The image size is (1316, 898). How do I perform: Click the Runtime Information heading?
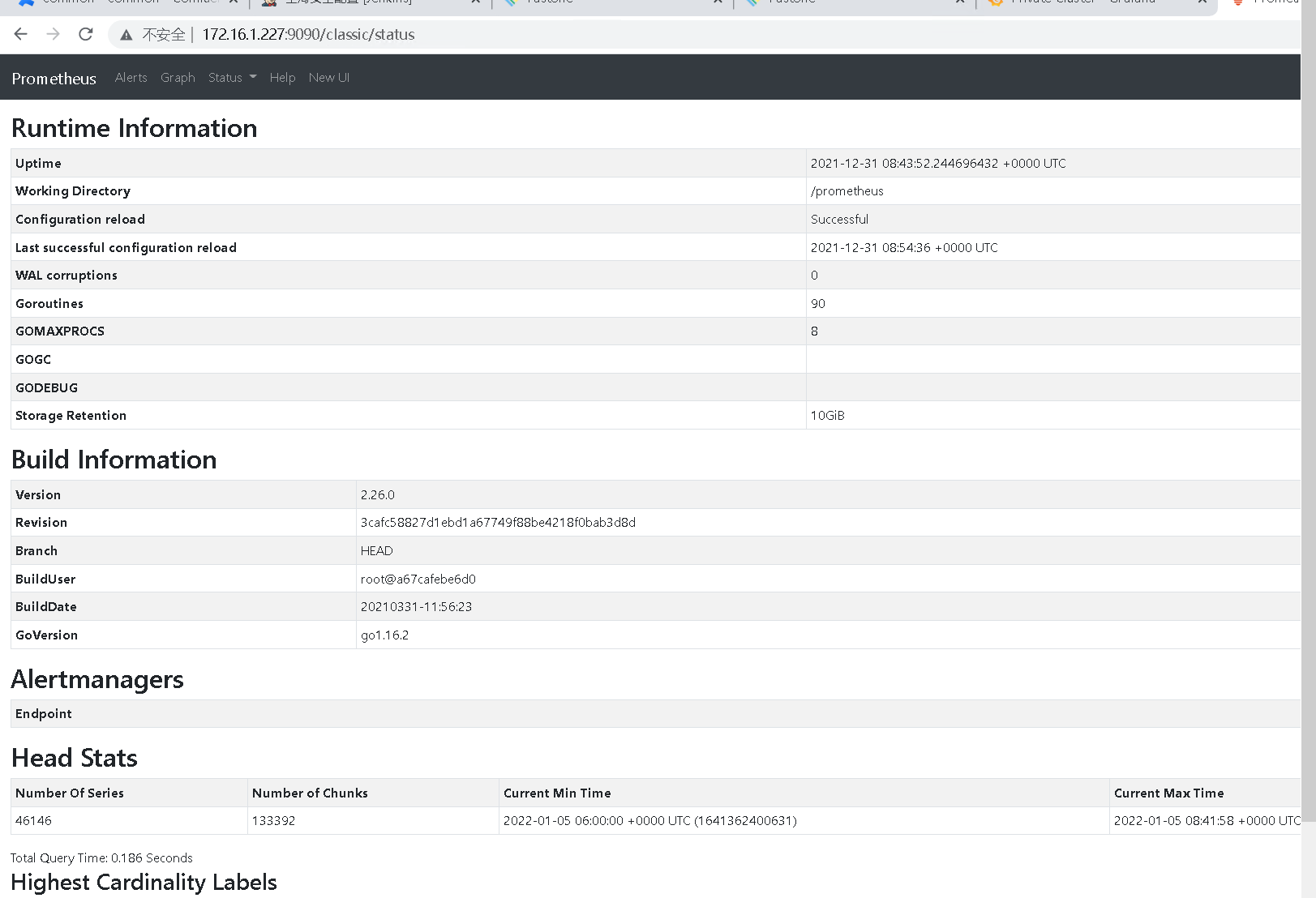134,128
